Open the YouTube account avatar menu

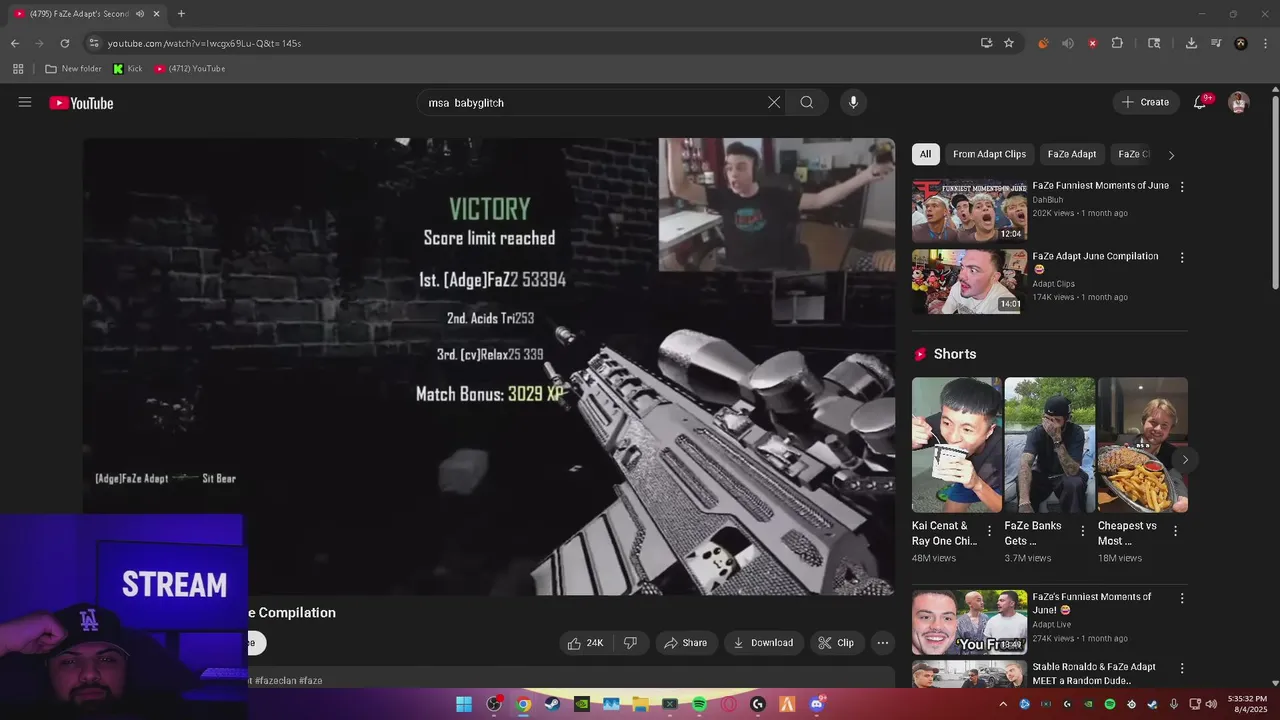[x=1239, y=102]
